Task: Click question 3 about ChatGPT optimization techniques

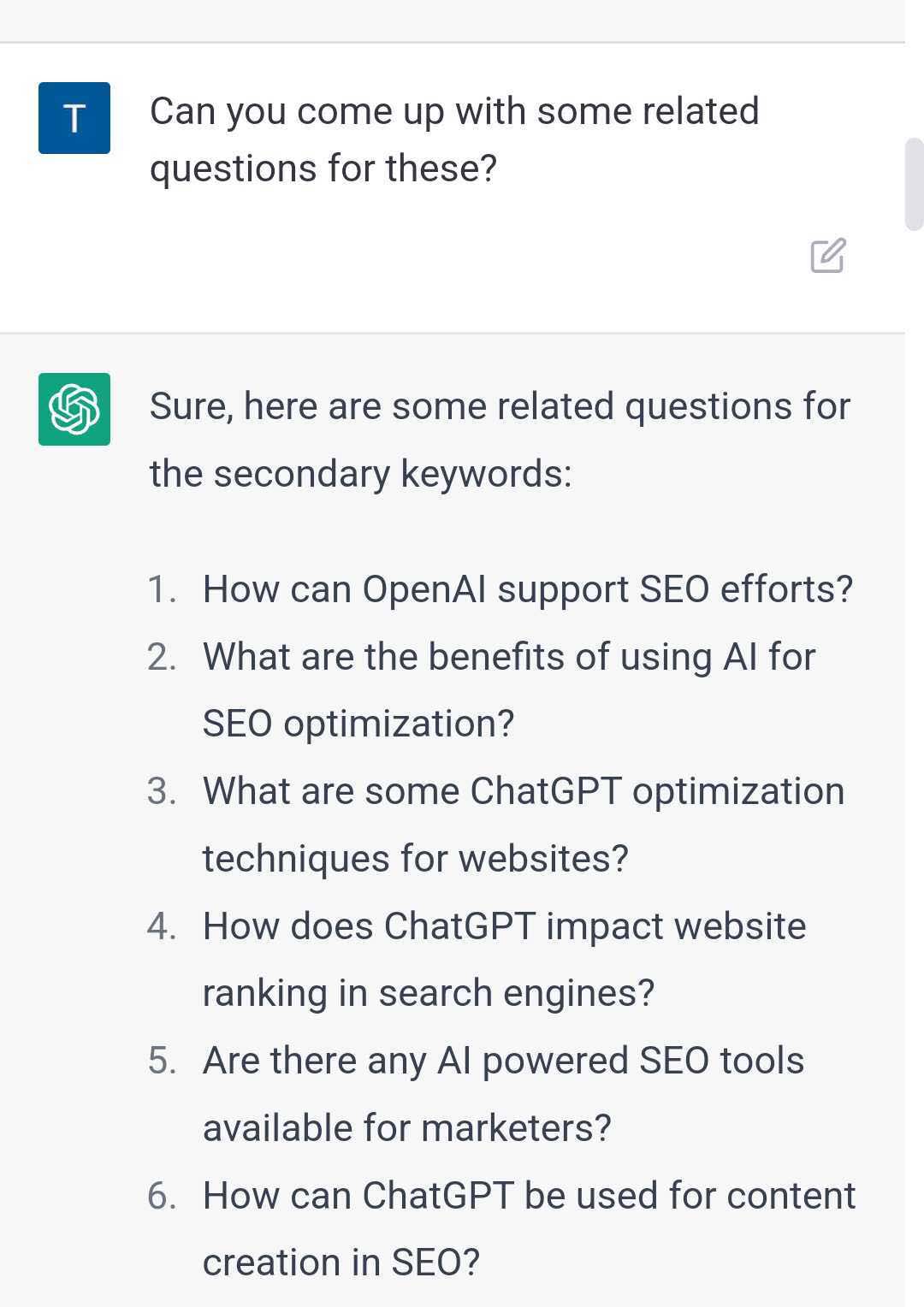Action: pos(524,825)
